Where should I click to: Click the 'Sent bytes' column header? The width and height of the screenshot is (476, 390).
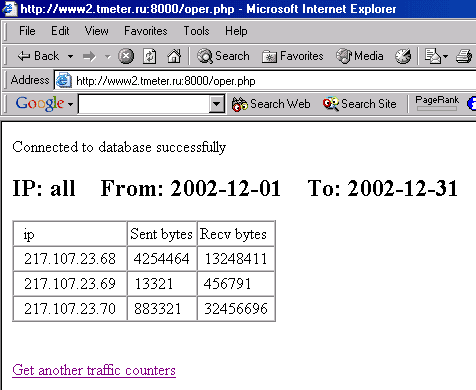tap(162, 234)
